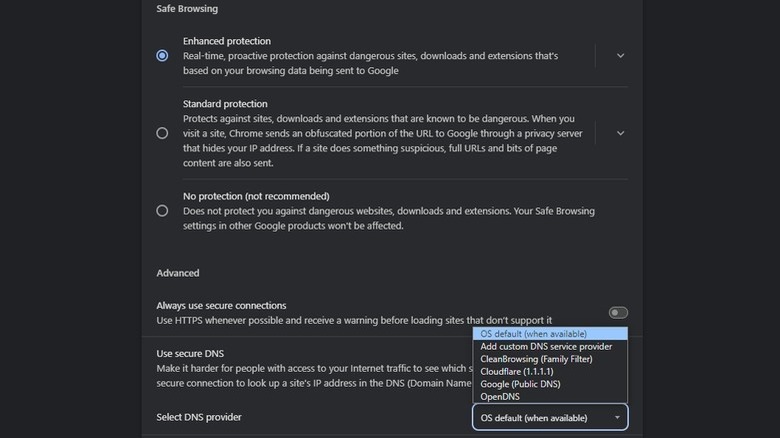This screenshot has width=780, height=438.
Task: Expand Standard protection details chevron
Action: tap(620, 133)
